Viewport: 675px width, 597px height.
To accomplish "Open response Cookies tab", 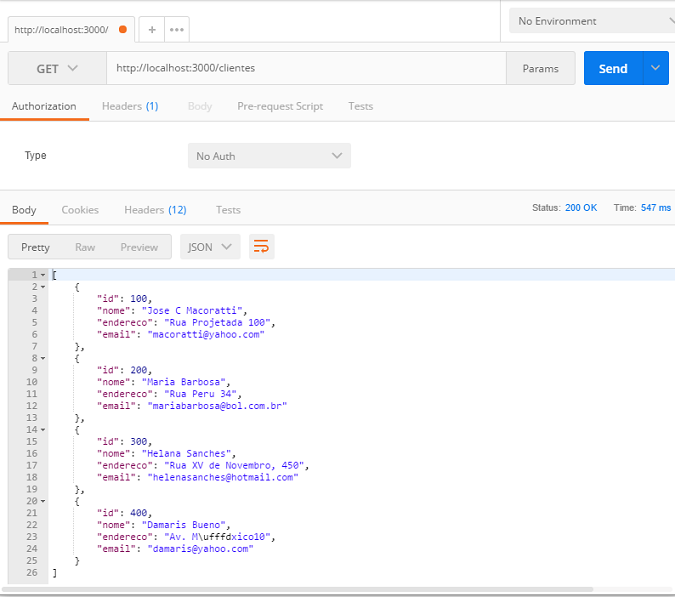I will point(80,210).
